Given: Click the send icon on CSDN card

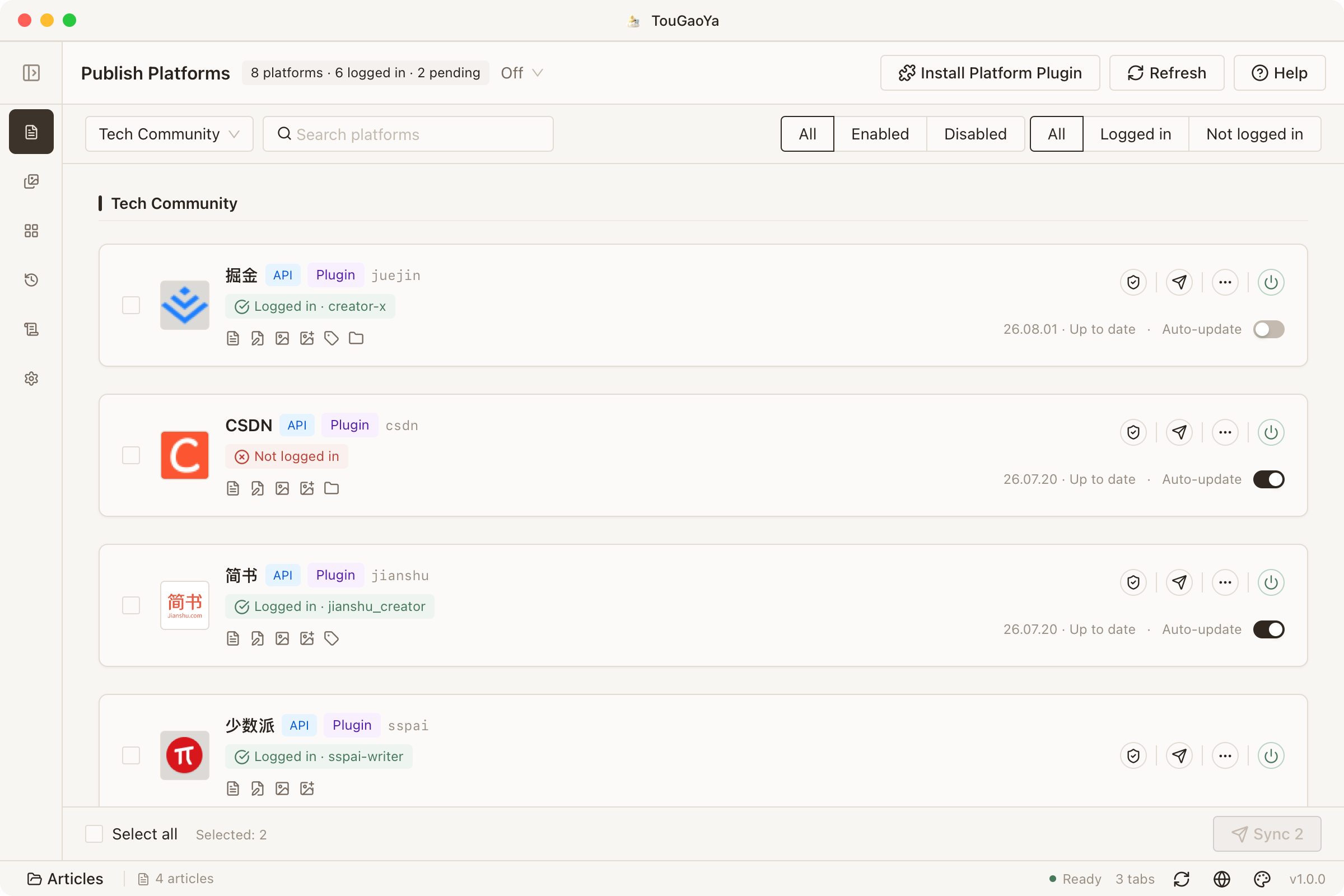Looking at the screenshot, I should [1179, 432].
